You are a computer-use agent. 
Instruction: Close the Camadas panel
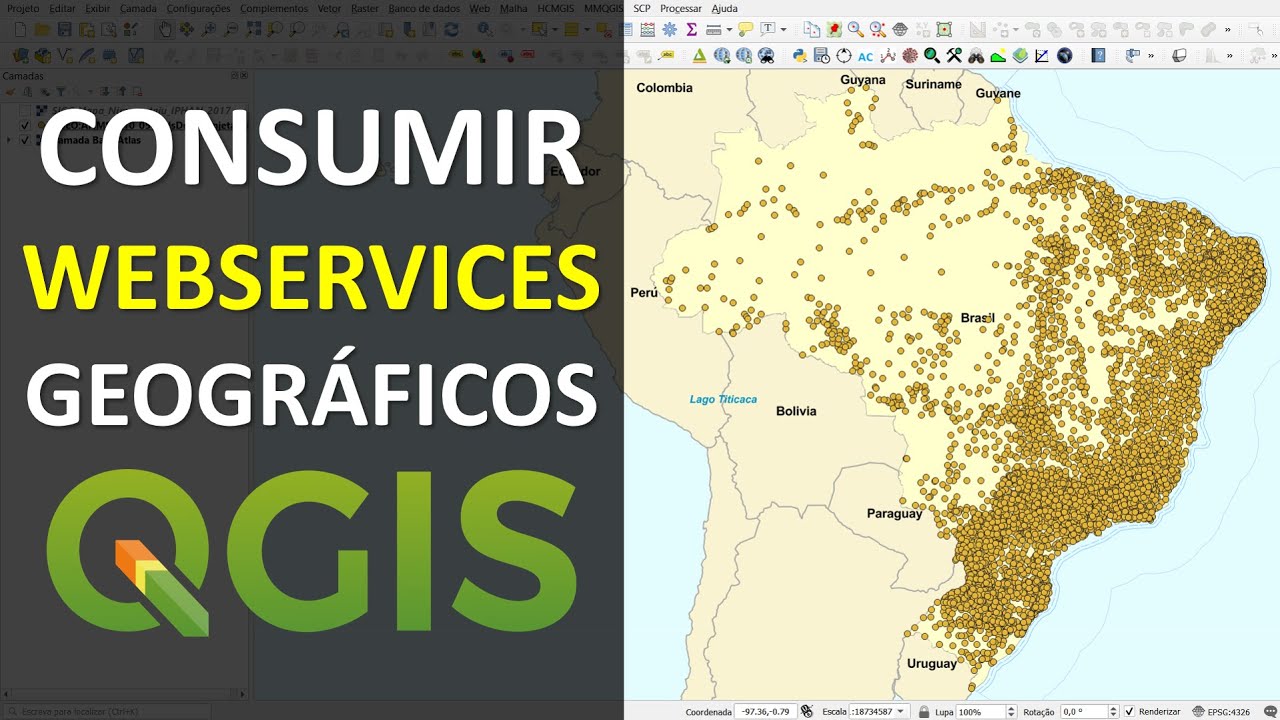pyautogui.click(x=244, y=75)
